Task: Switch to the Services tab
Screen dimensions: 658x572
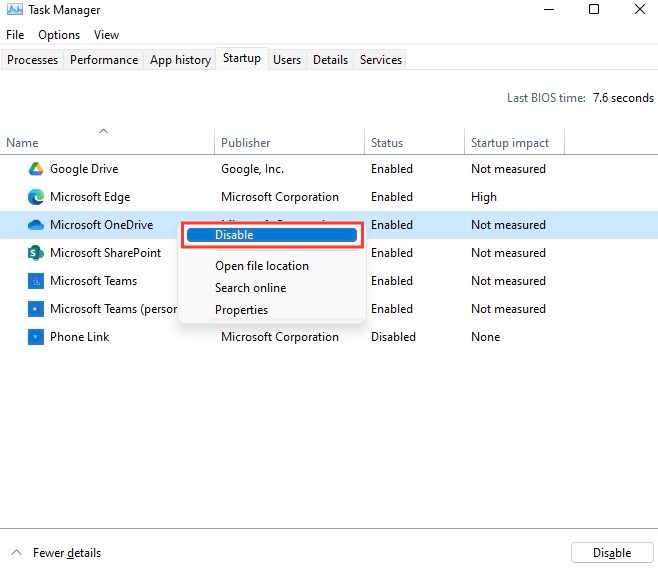Action: (381, 60)
